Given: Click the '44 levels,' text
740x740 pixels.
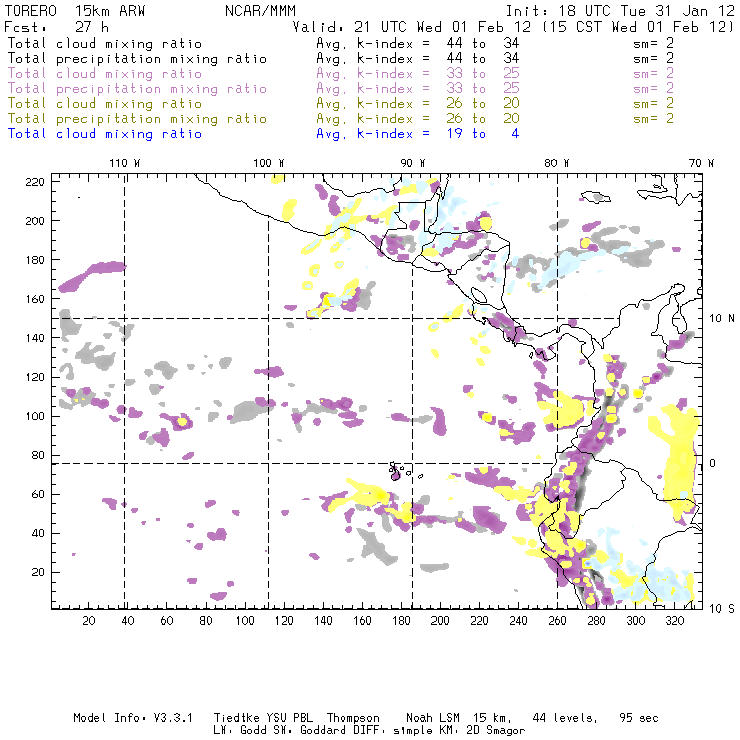Looking at the screenshot, I should point(565,719).
